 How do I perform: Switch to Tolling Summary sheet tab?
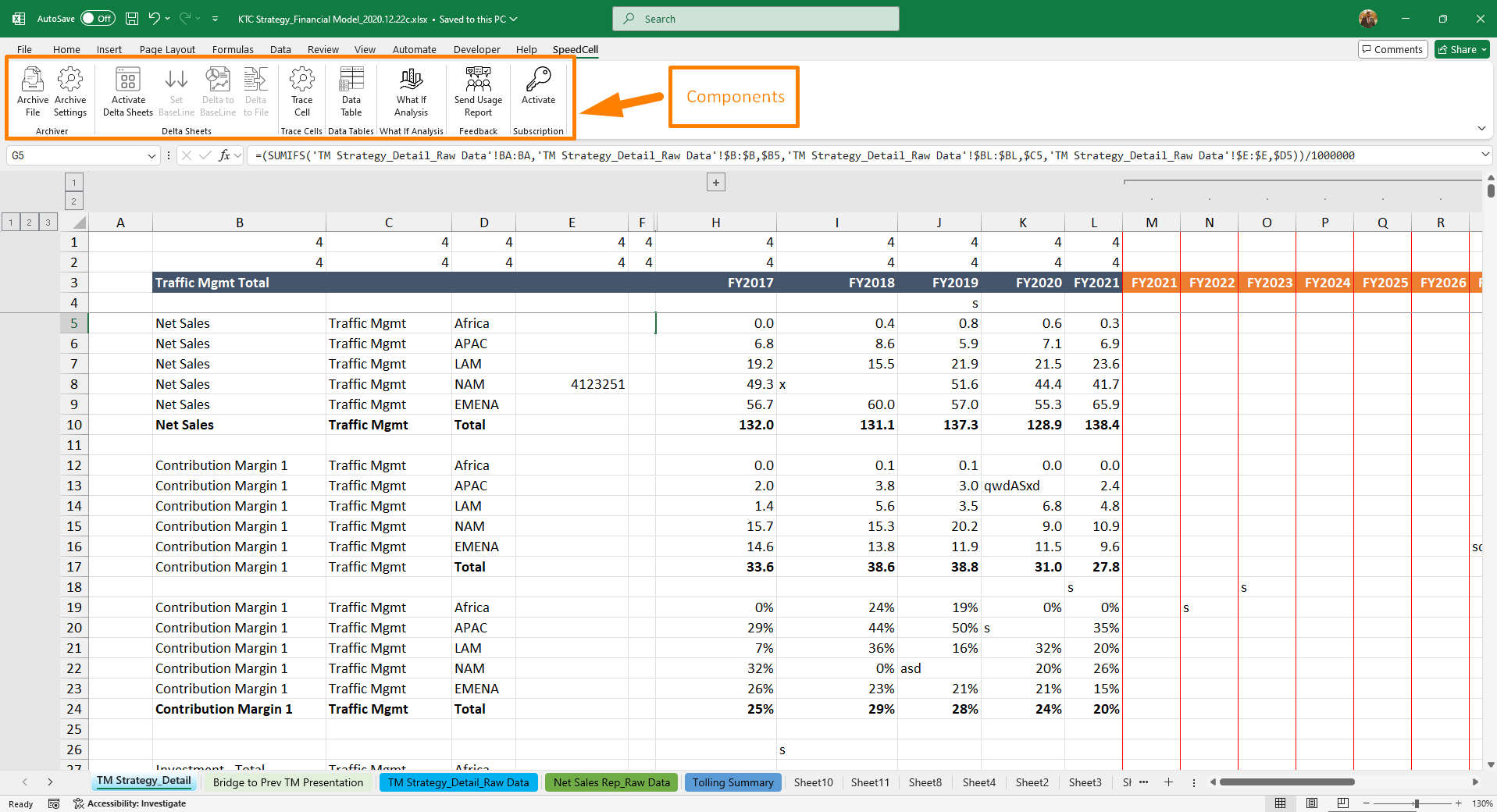click(732, 782)
